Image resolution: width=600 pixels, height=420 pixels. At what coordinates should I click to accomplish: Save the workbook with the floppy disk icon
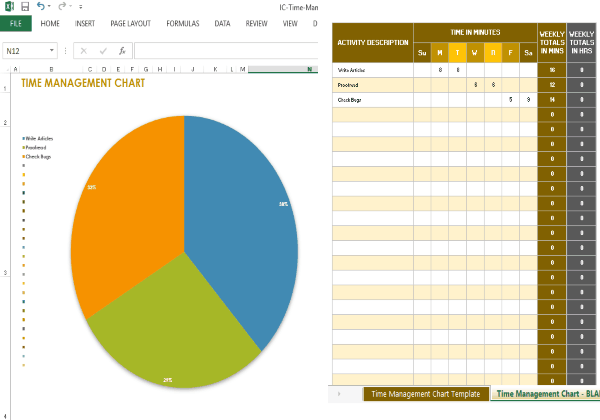click(25, 7)
